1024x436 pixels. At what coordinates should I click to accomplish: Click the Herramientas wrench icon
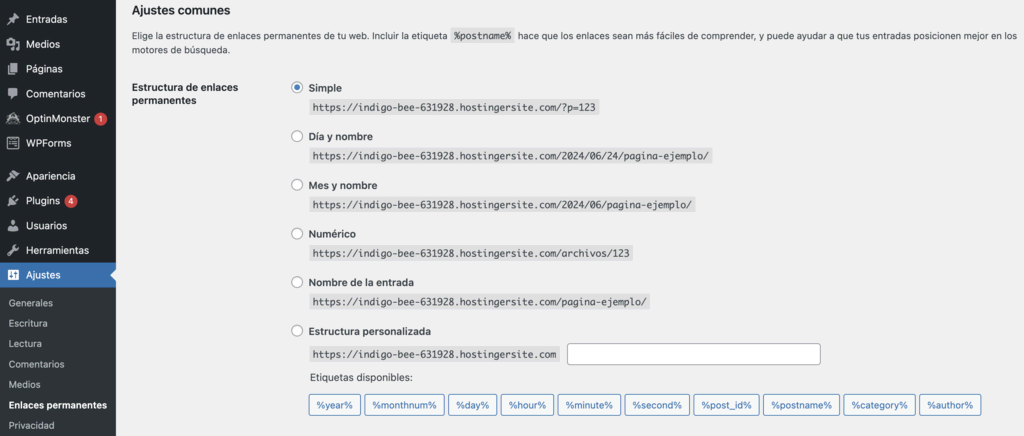13,250
